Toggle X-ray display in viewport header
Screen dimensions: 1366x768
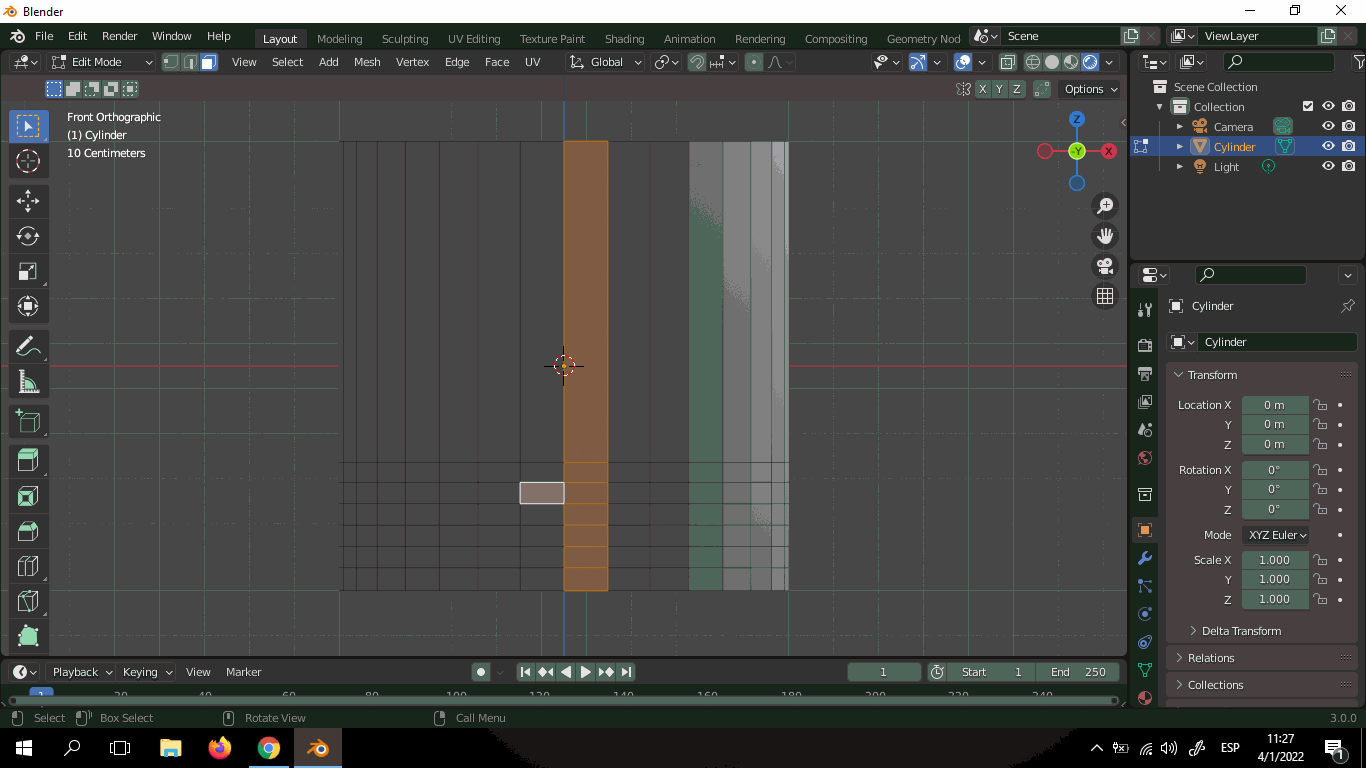point(1009,62)
